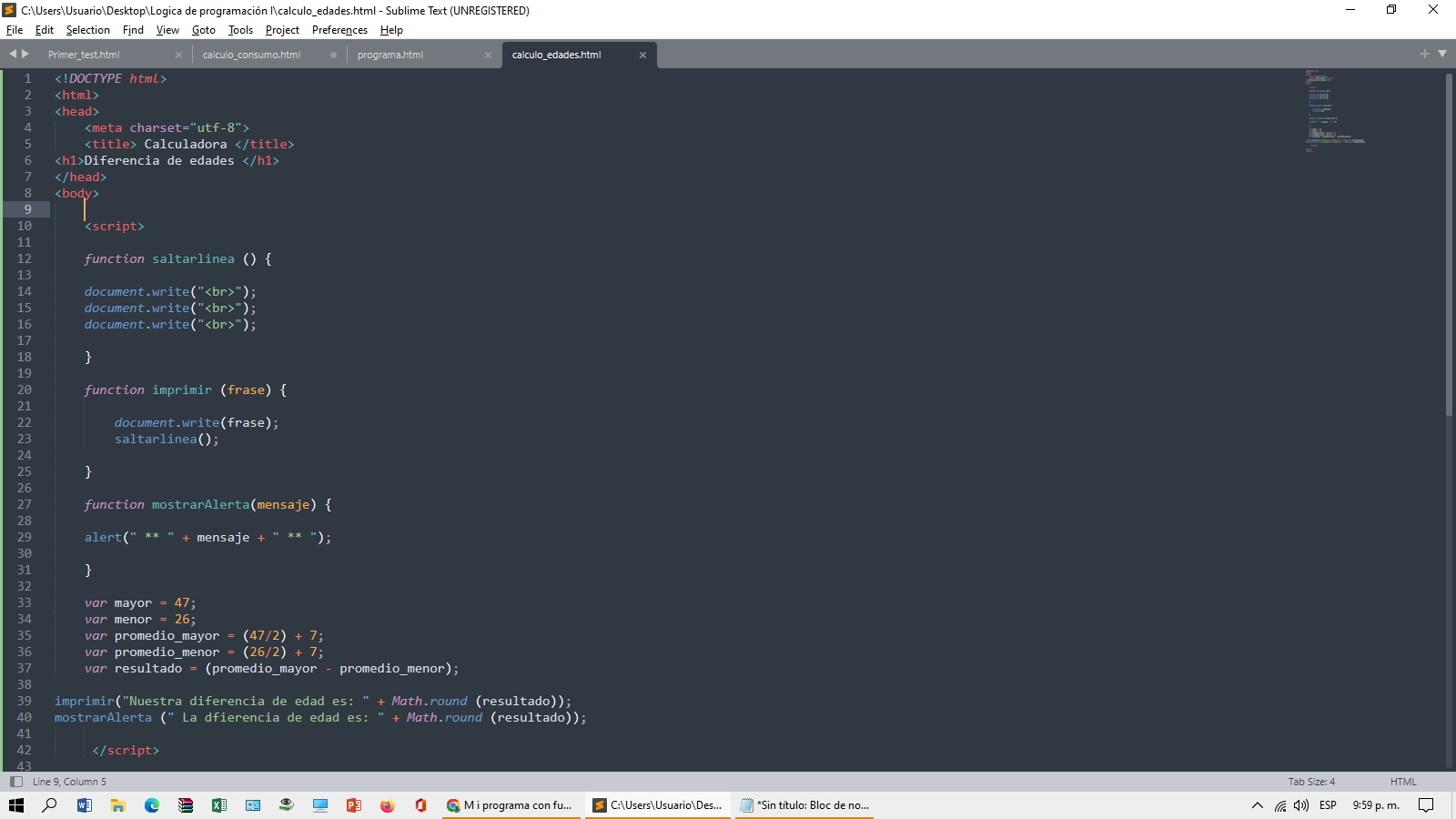Launch PowerPoint from the taskbar

pyautogui.click(x=353, y=805)
